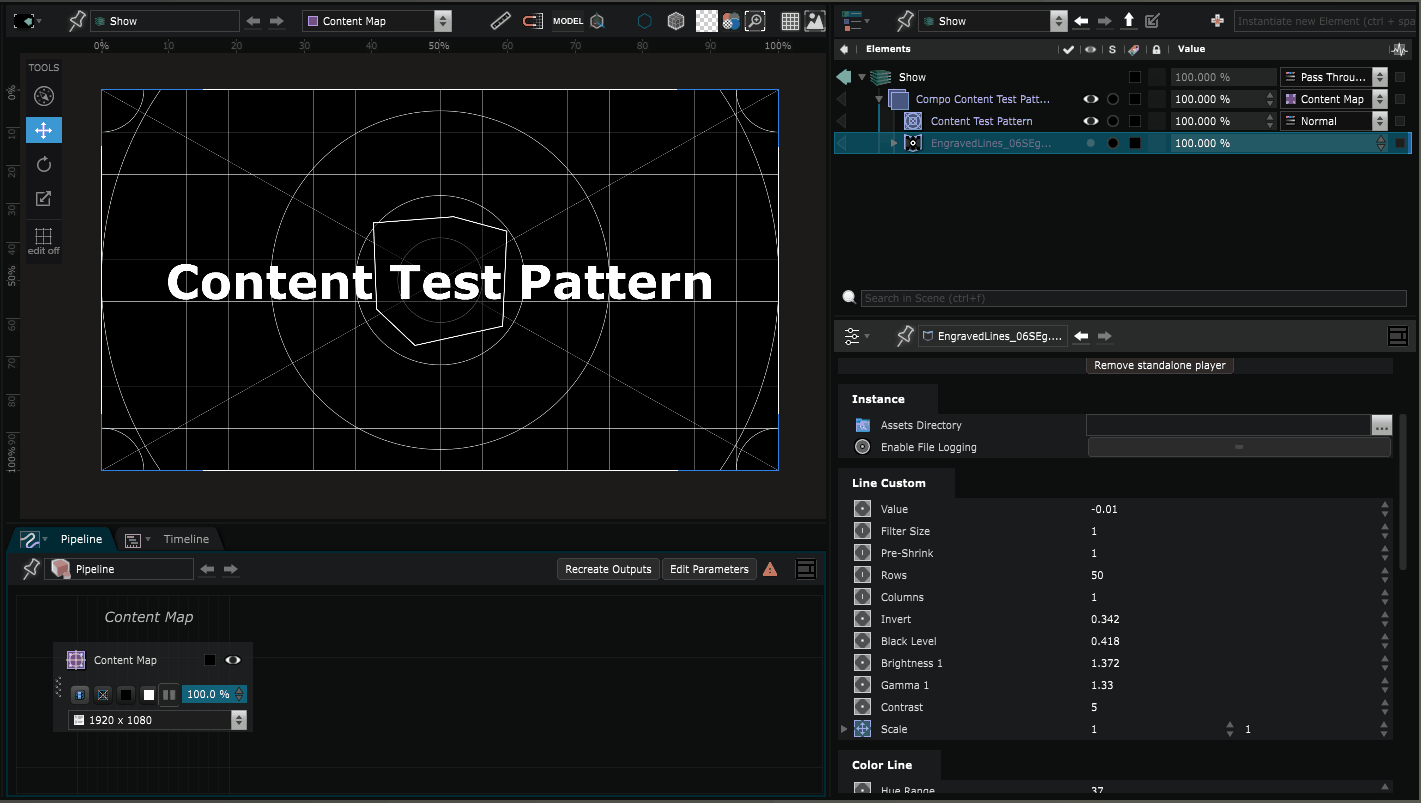The height and width of the screenshot is (803, 1421).
Task: Open the tree panel type menu
Action: 856,21
